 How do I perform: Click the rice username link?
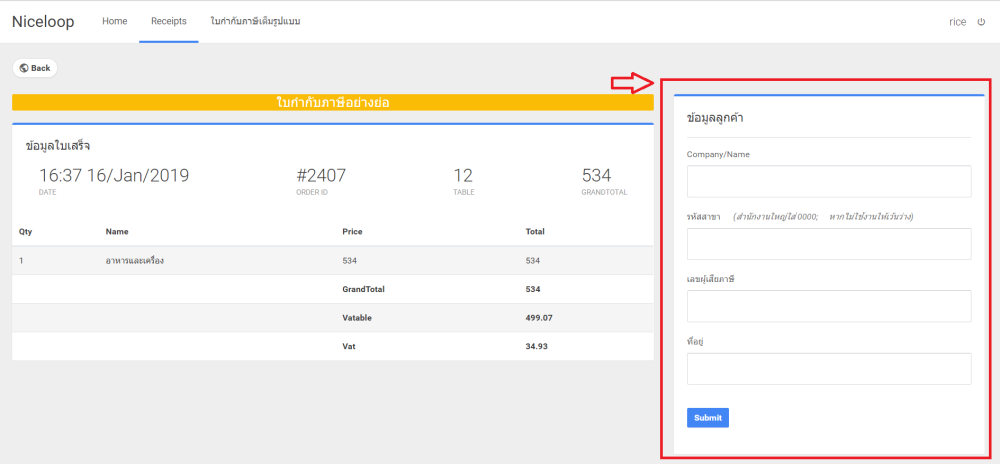(x=957, y=21)
